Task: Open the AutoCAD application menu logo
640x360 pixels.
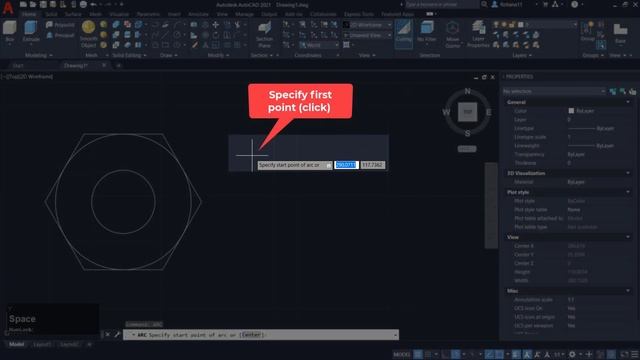Action: pos(8,7)
